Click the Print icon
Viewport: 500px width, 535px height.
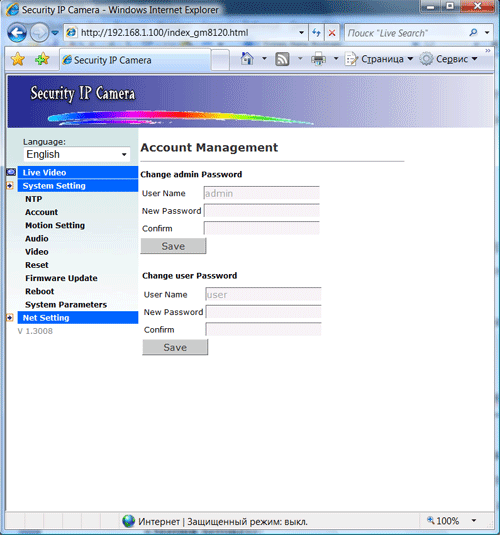point(318,59)
